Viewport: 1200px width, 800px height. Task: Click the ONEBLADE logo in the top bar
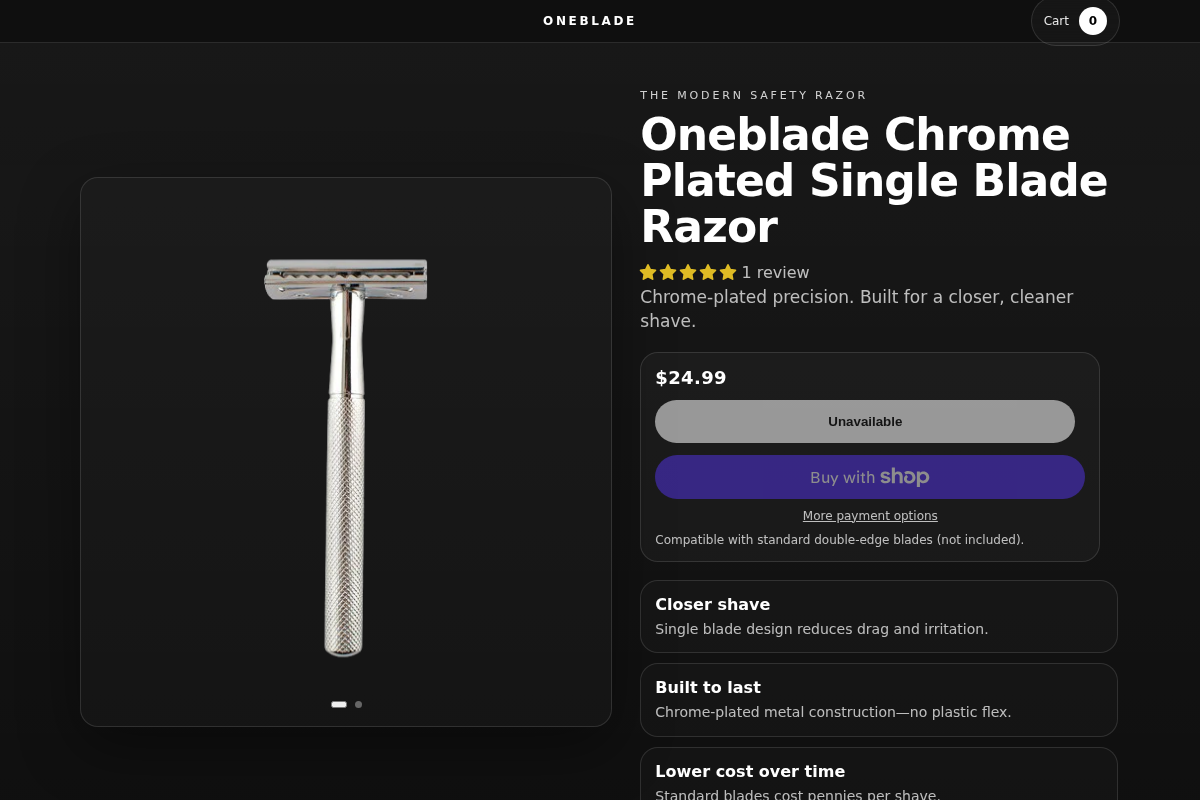589,20
